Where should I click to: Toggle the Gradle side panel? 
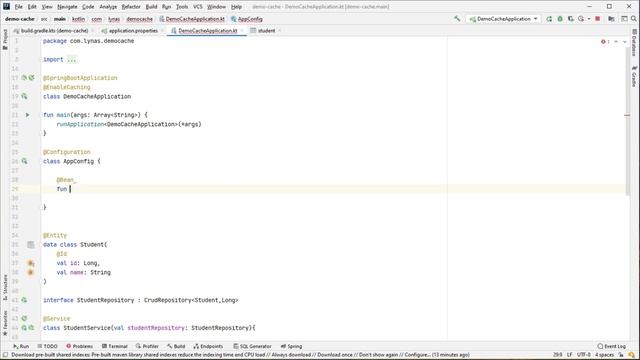634,76
